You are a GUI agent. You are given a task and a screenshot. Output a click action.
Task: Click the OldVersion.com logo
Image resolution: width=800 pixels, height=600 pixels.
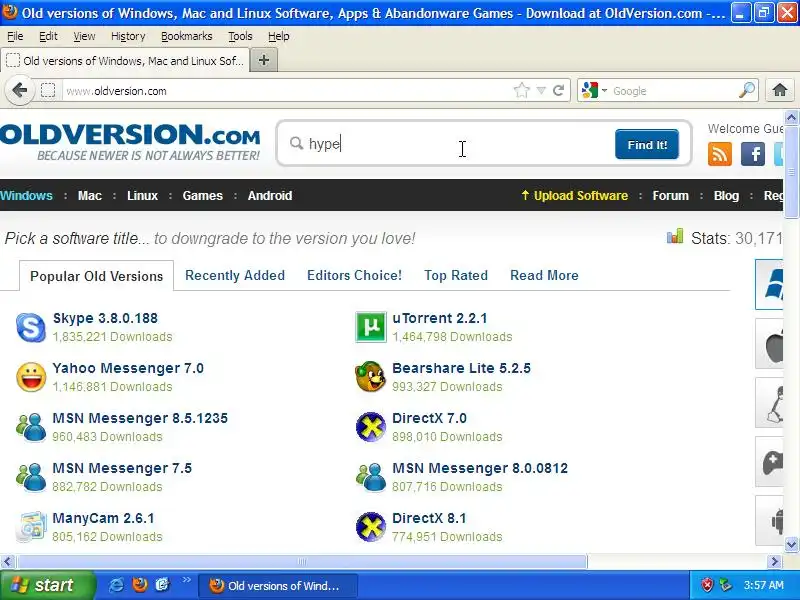click(x=130, y=142)
